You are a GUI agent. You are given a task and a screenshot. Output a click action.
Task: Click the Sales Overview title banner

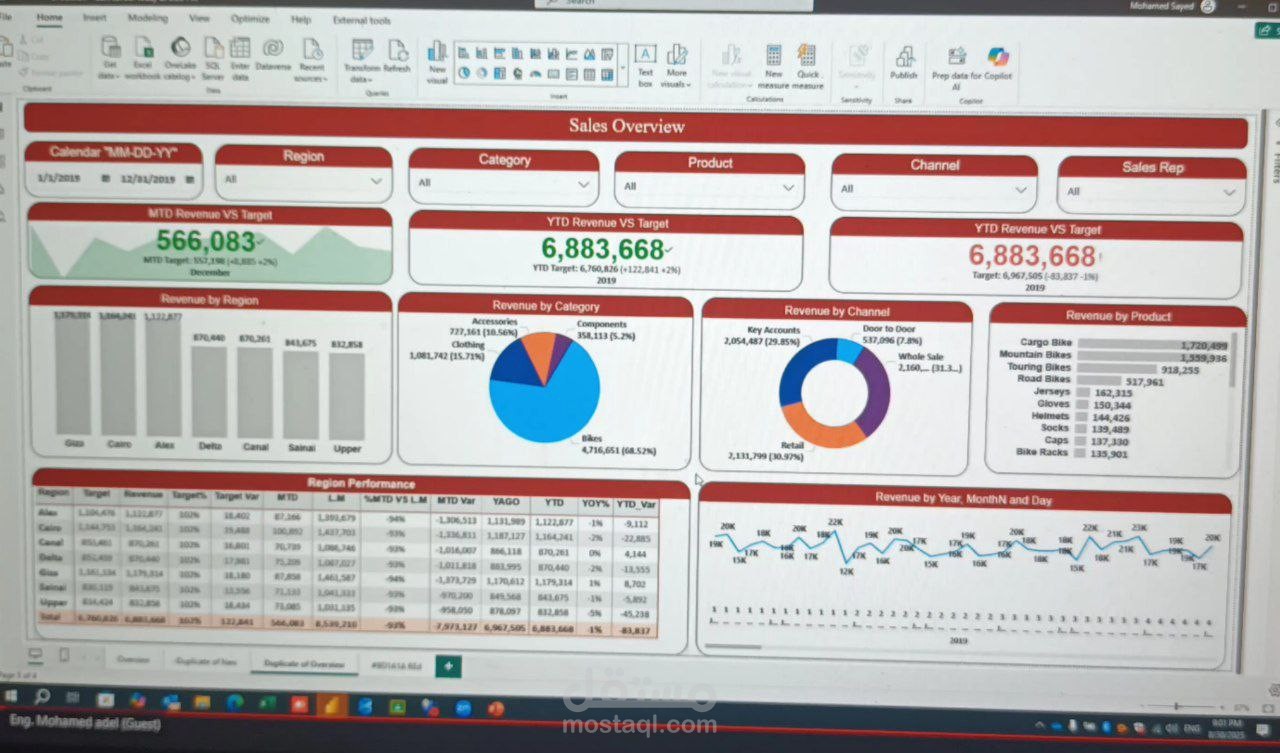pyautogui.click(x=635, y=126)
